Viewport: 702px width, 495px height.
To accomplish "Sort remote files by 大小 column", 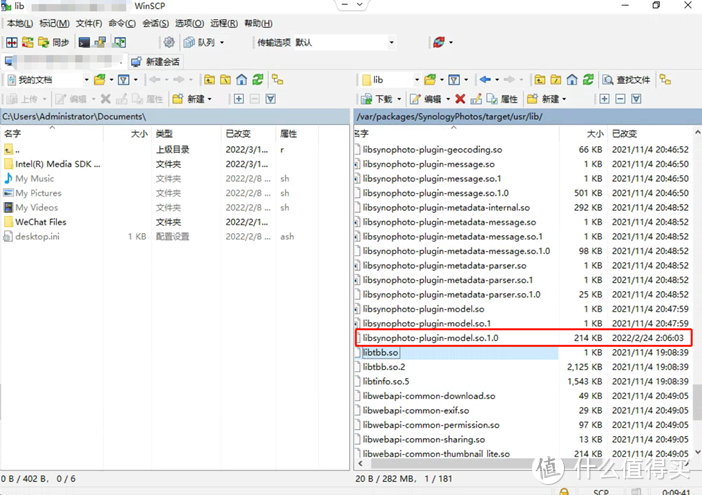I will point(584,133).
